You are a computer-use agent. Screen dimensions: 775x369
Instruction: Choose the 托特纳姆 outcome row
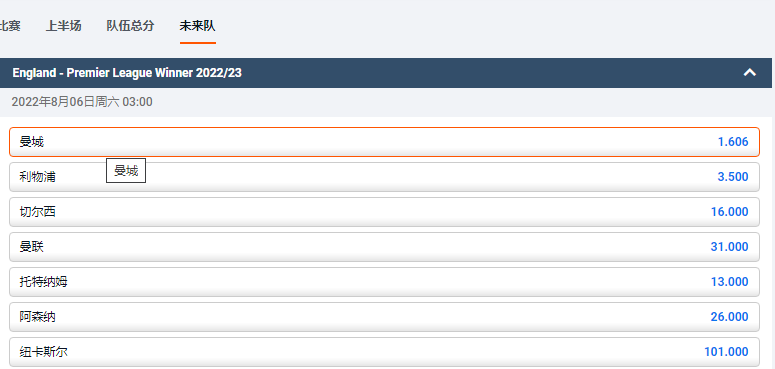click(384, 282)
